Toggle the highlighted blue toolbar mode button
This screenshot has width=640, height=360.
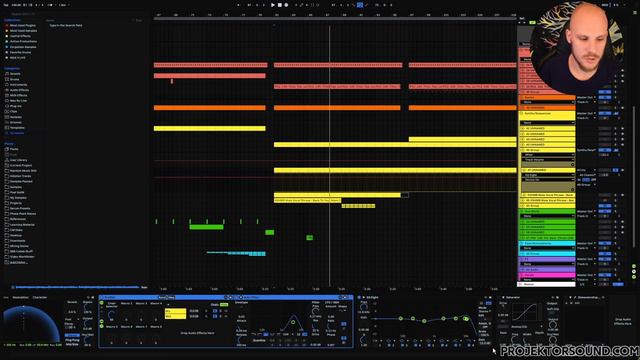[360, 5]
